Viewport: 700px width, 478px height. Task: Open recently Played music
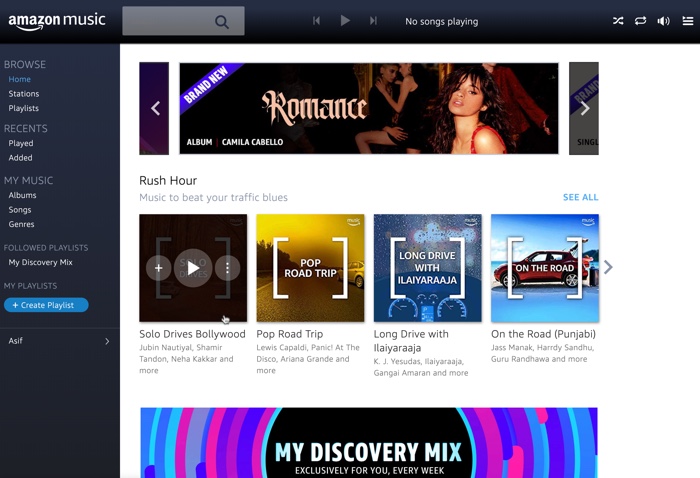pyautogui.click(x=21, y=143)
